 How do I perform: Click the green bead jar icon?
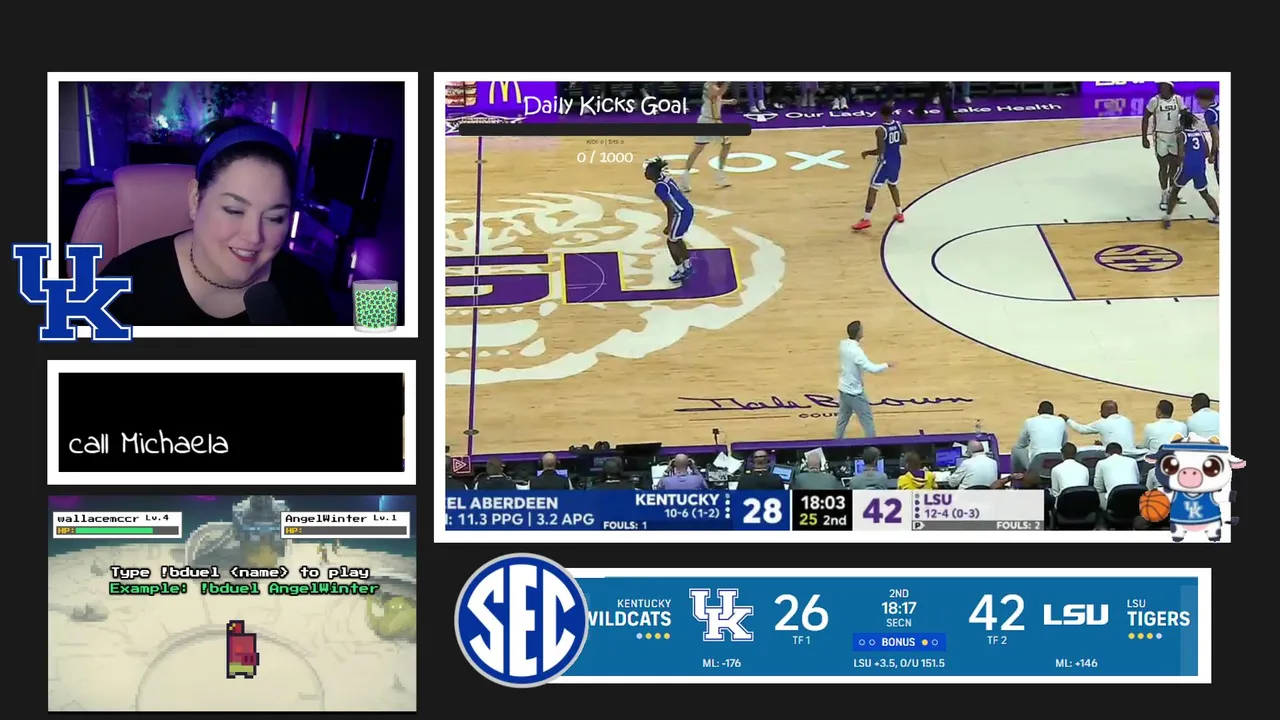tap(376, 305)
